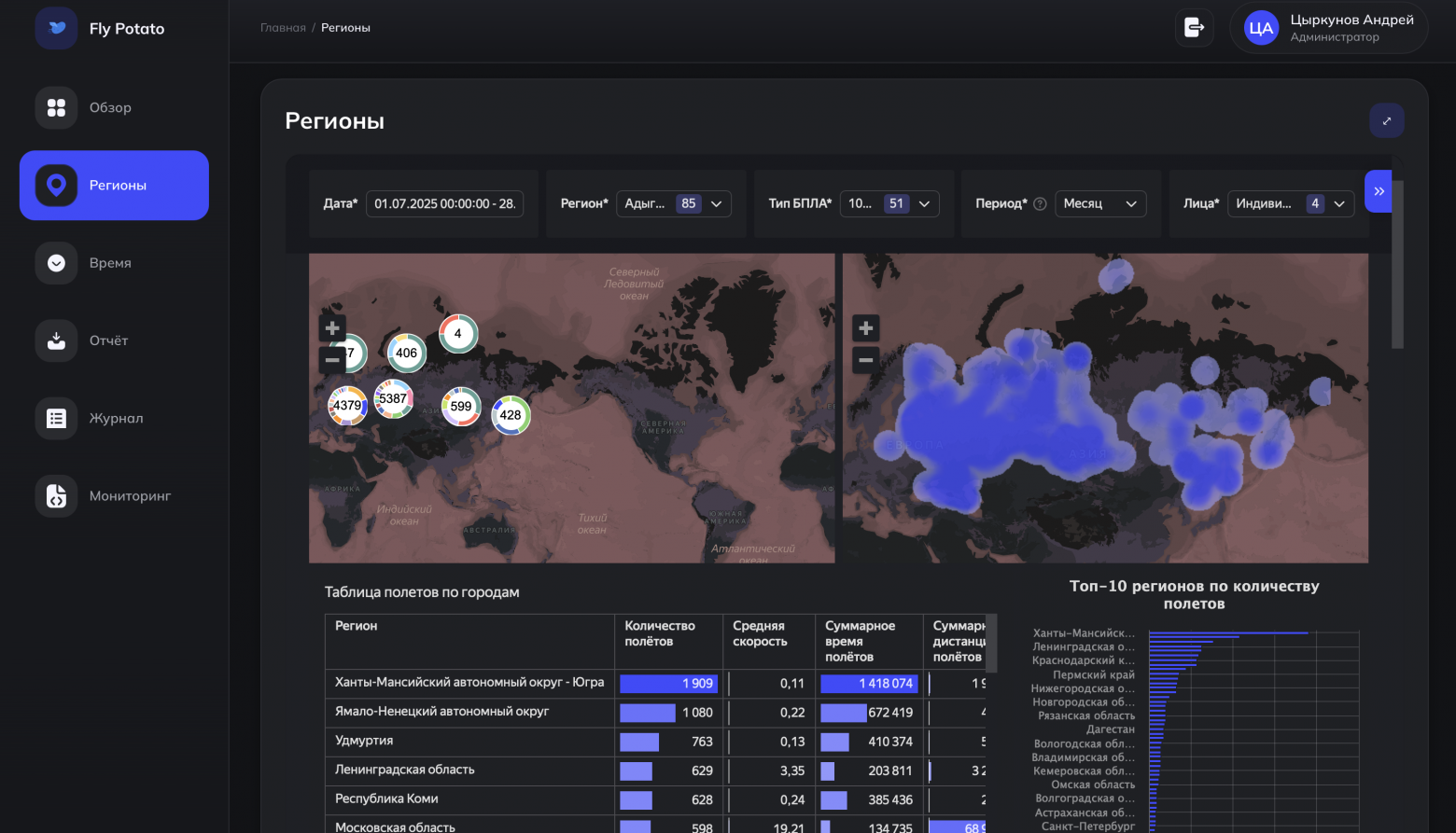Screen dimensions: 1456x833
Task: Click the Цыркунов Андрей user name
Action: click(1351, 20)
